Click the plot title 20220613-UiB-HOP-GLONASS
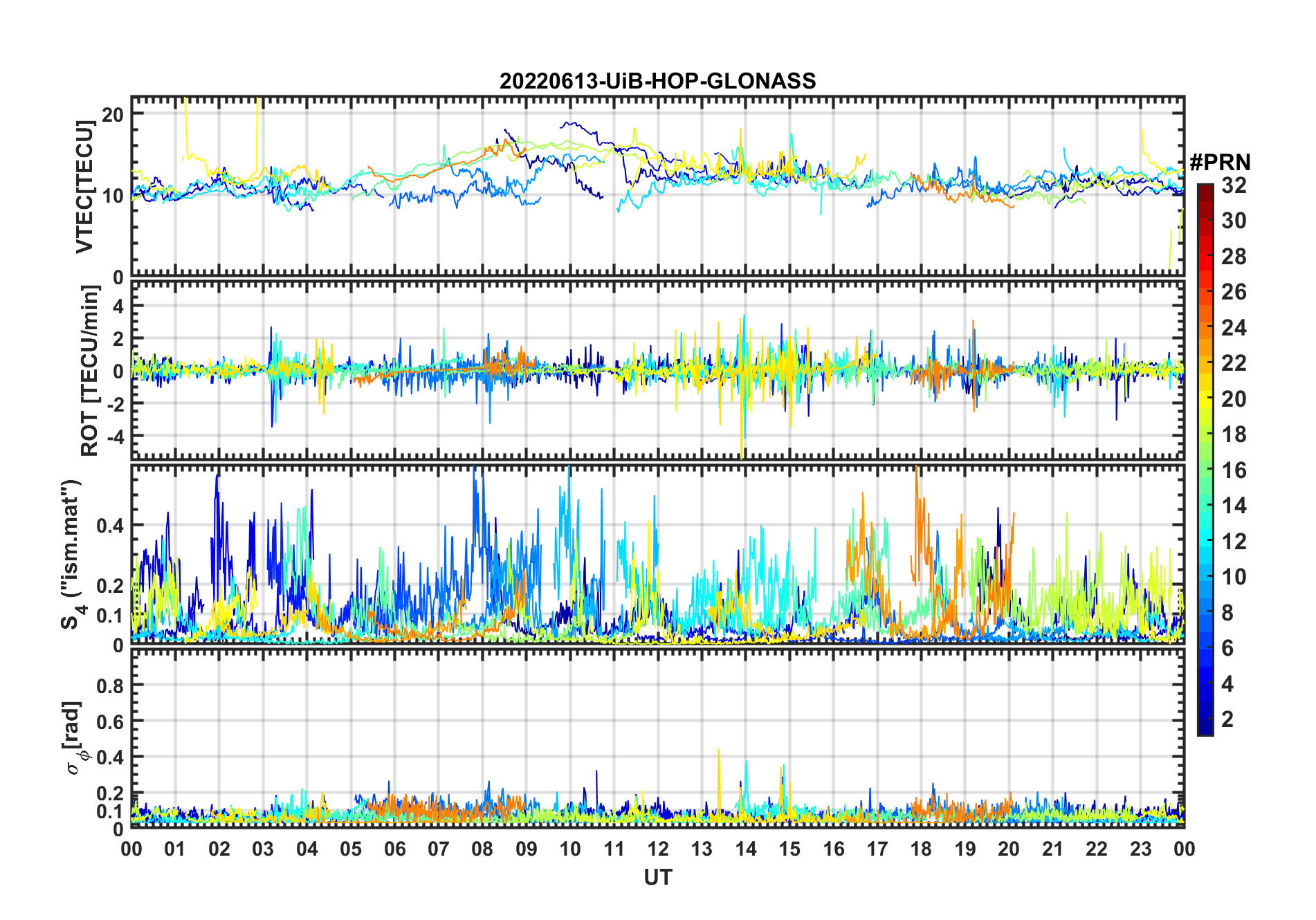The height and width of the screenshot is (920, 1316). point(658,81)
